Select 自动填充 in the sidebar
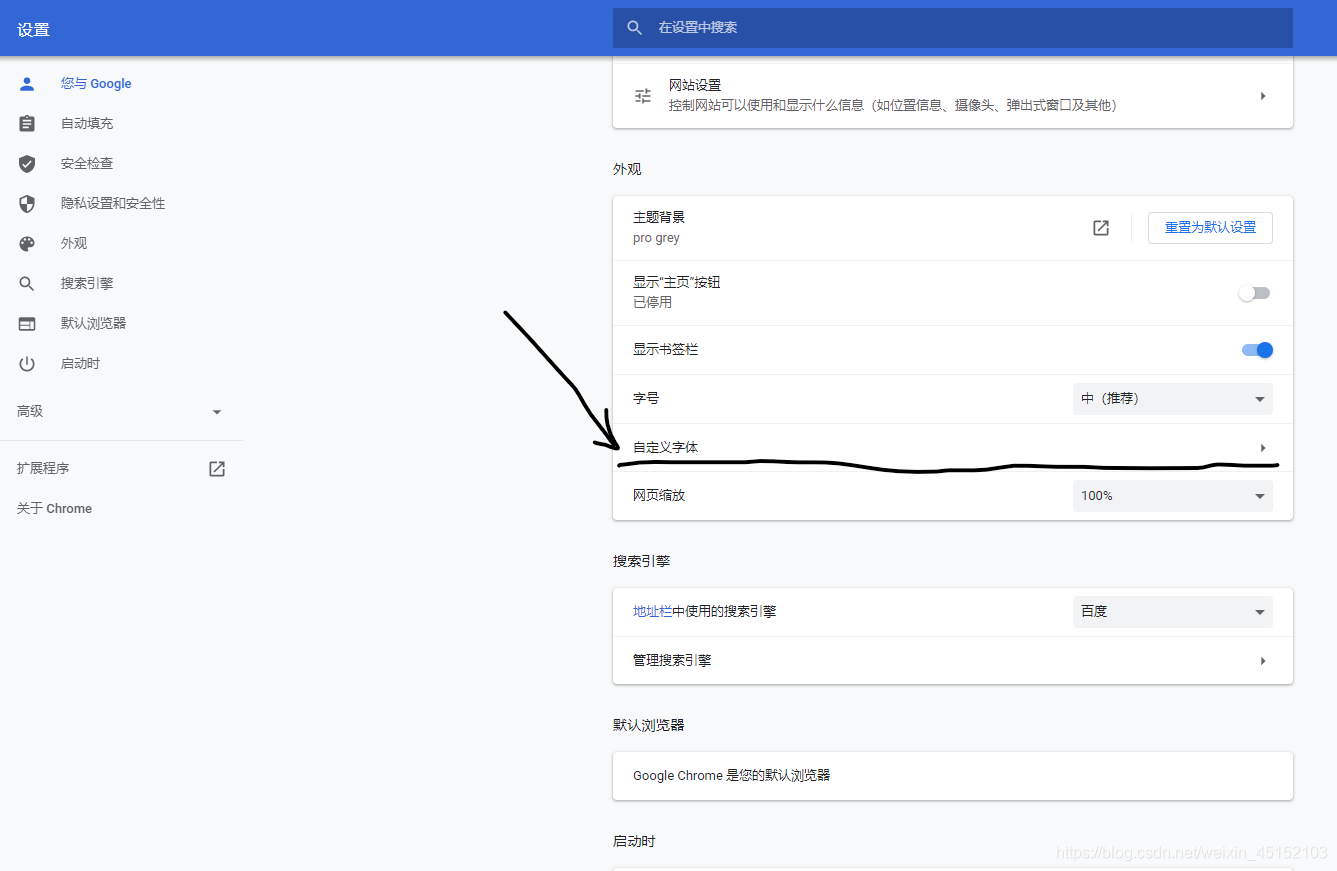1337x871 pixels. (x=87, y=124)
